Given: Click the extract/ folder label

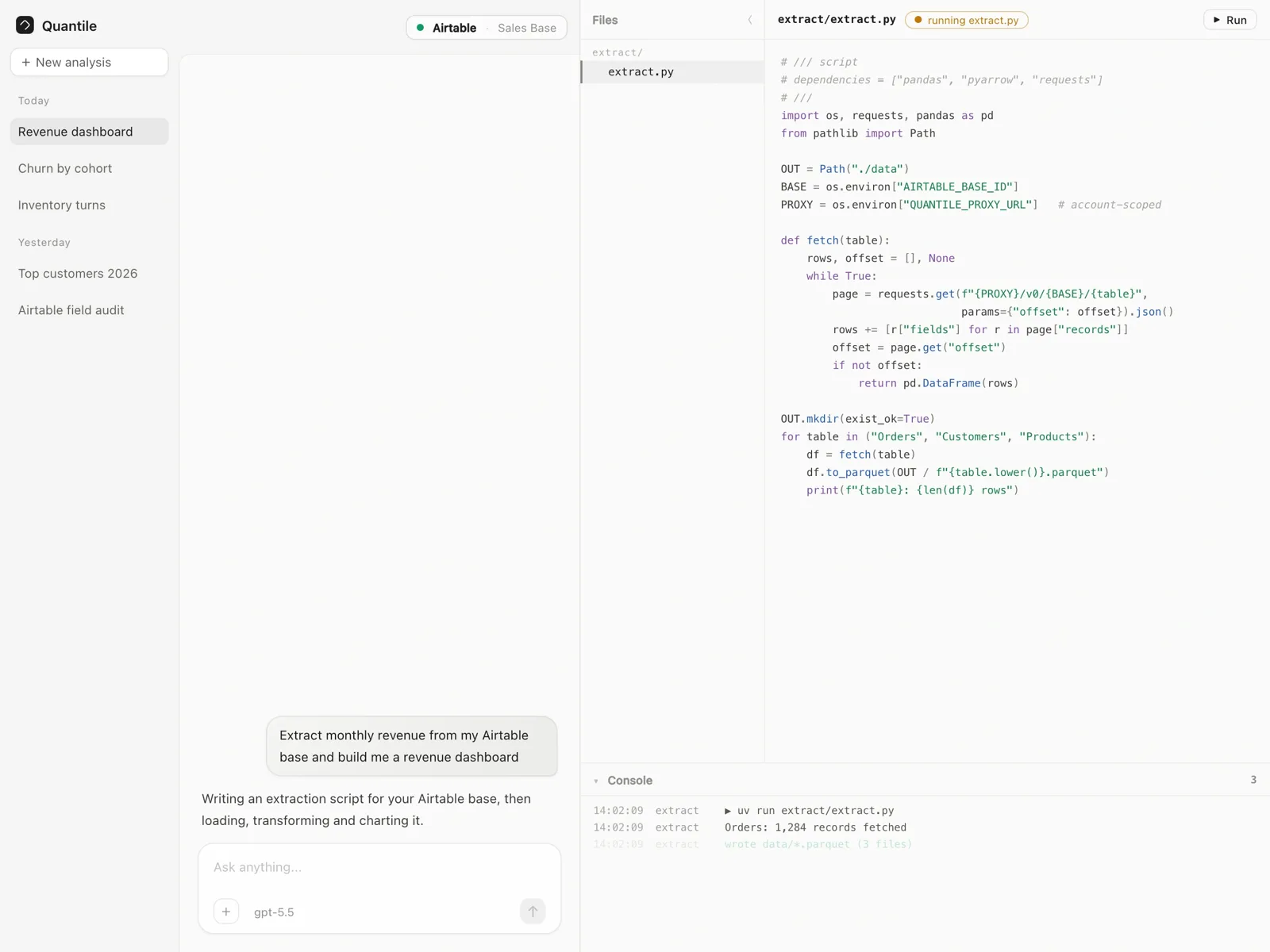Looking at the screenshot, I should tap(617, 52).
